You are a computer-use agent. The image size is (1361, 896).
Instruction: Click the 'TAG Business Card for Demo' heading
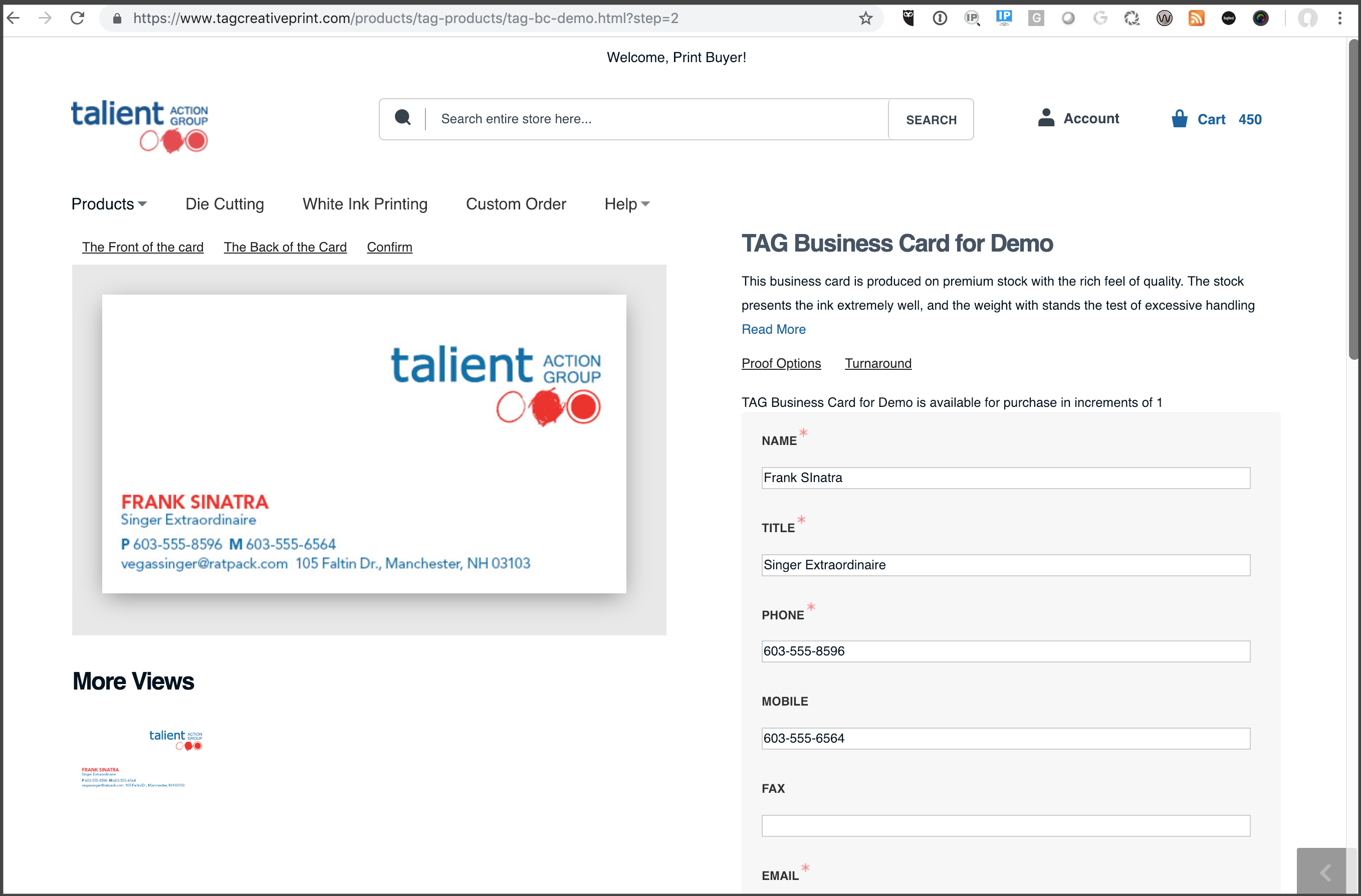tap(896, 243)
